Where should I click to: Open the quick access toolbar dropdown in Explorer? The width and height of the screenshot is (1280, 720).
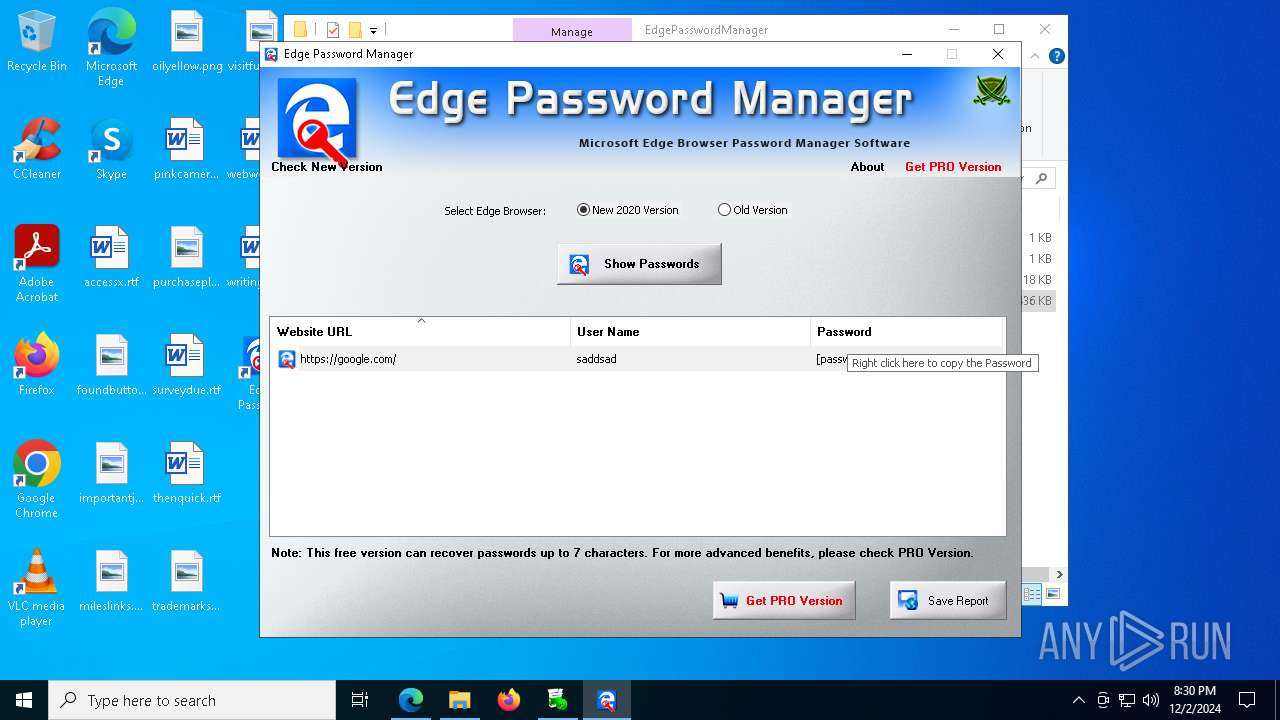[x=373, y=31]
